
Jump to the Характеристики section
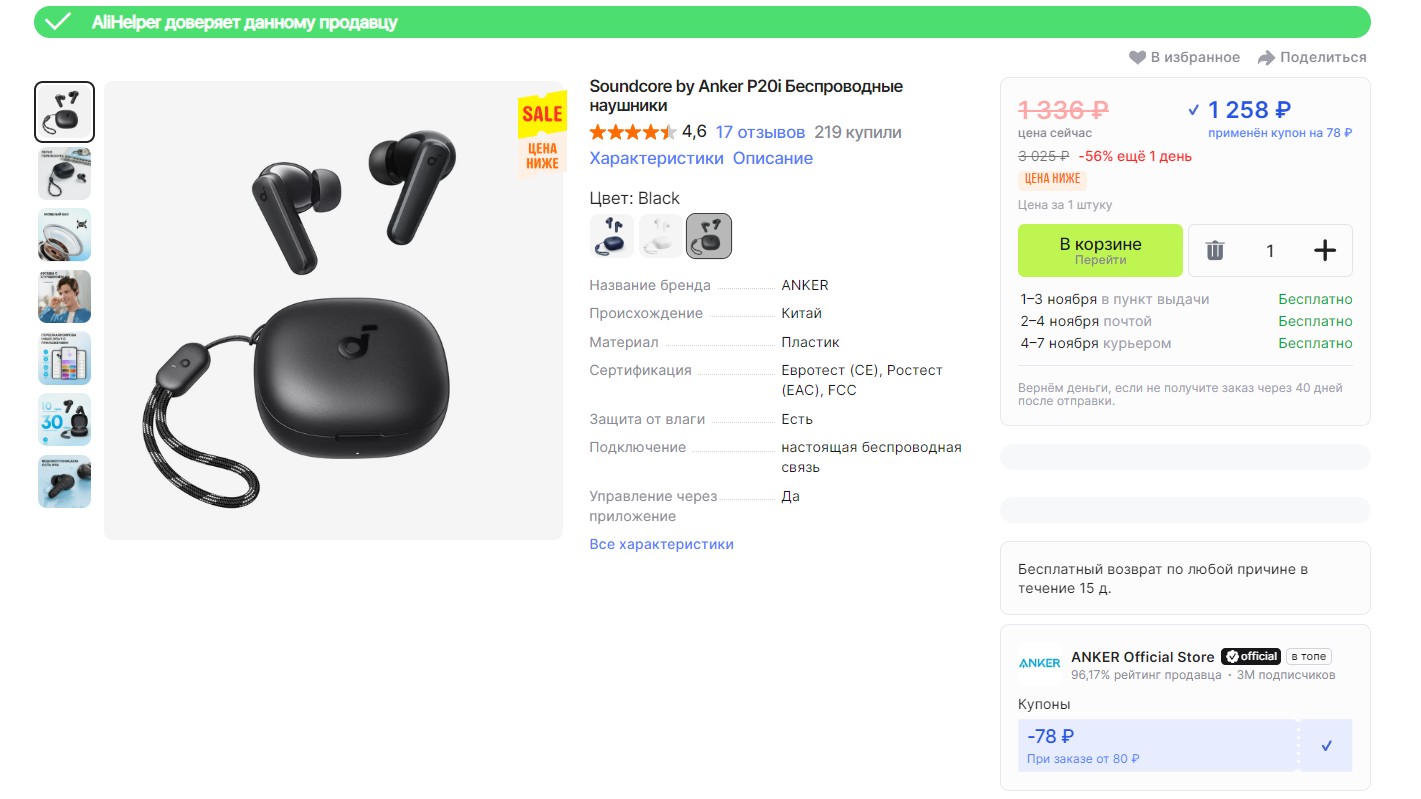tap(656, 158)
